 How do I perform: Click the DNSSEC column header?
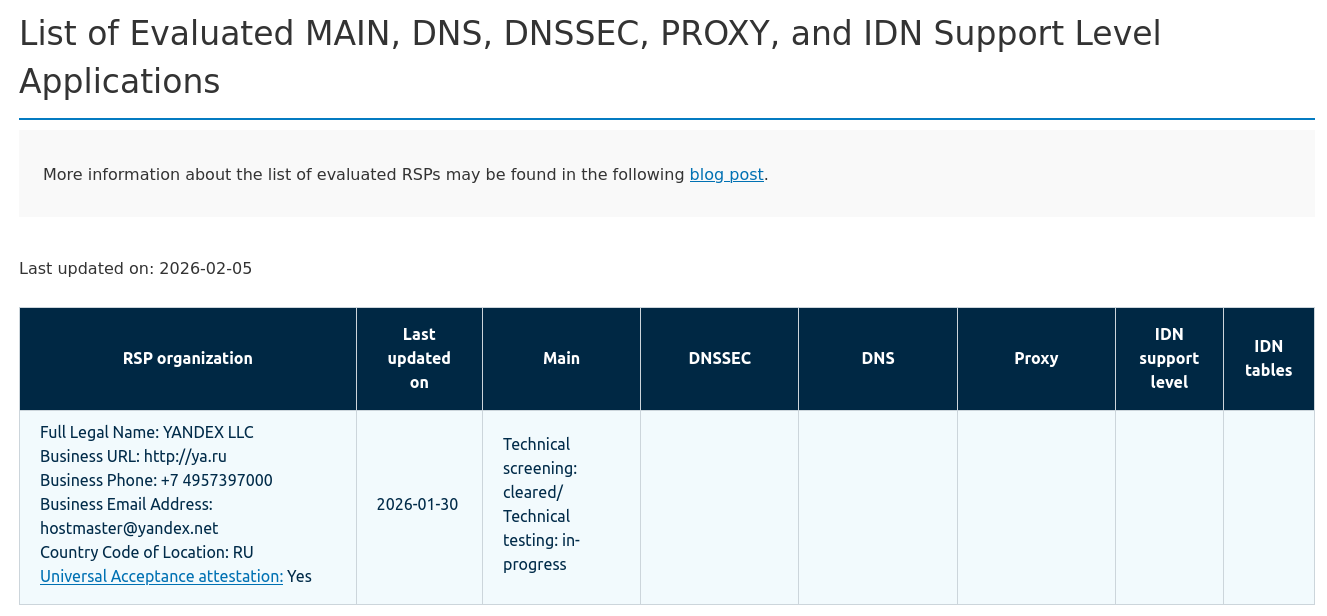719,358
